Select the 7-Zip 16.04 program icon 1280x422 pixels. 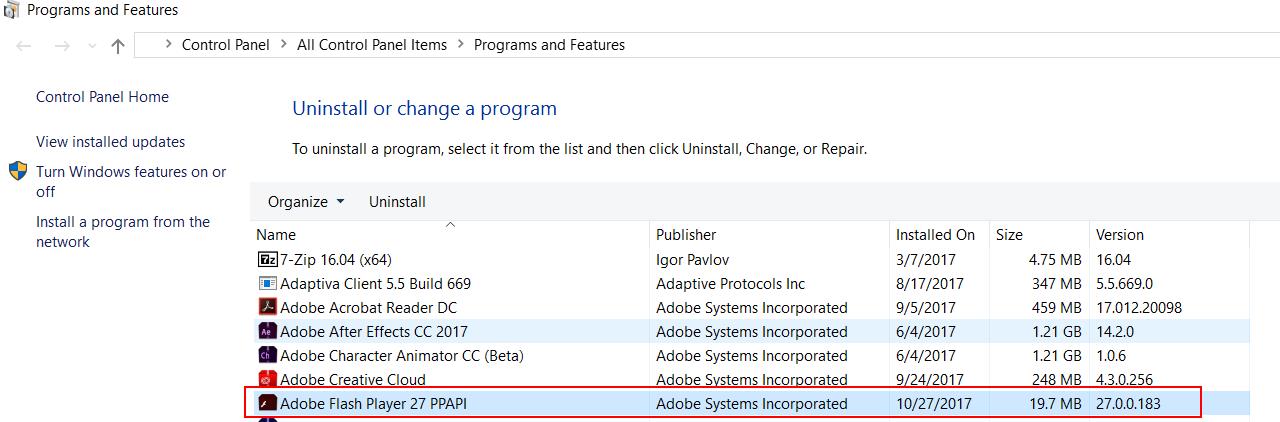pos(267,259)
